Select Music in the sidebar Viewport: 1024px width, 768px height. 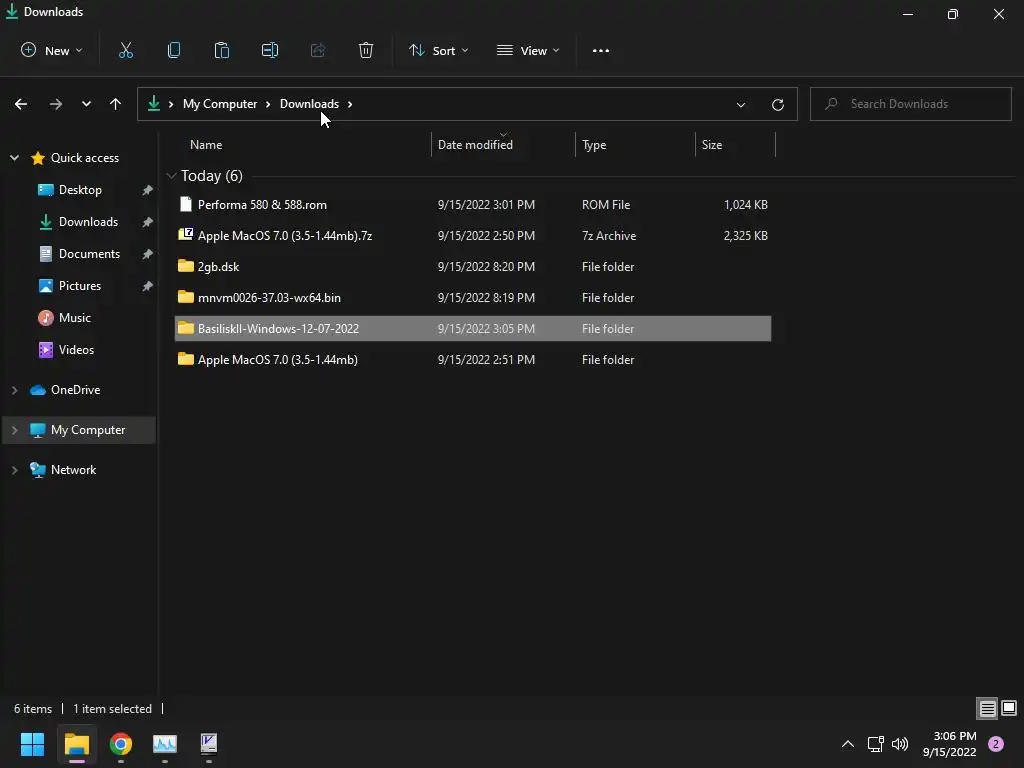click(74, 318)
